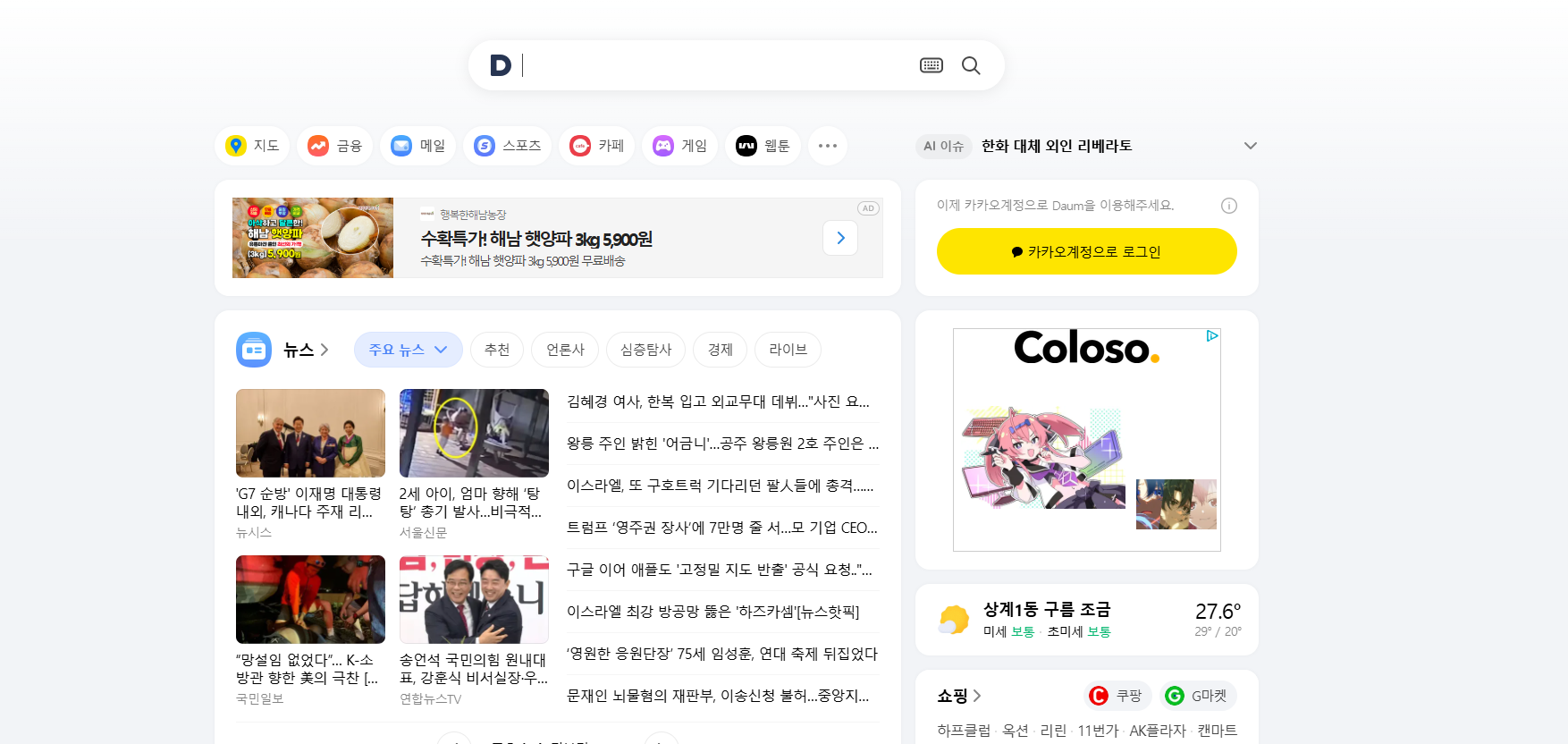Open the G7 순방 이재명 대통령 photo
This screenshot has height=744, width=1568.
(x=310, y=433)
